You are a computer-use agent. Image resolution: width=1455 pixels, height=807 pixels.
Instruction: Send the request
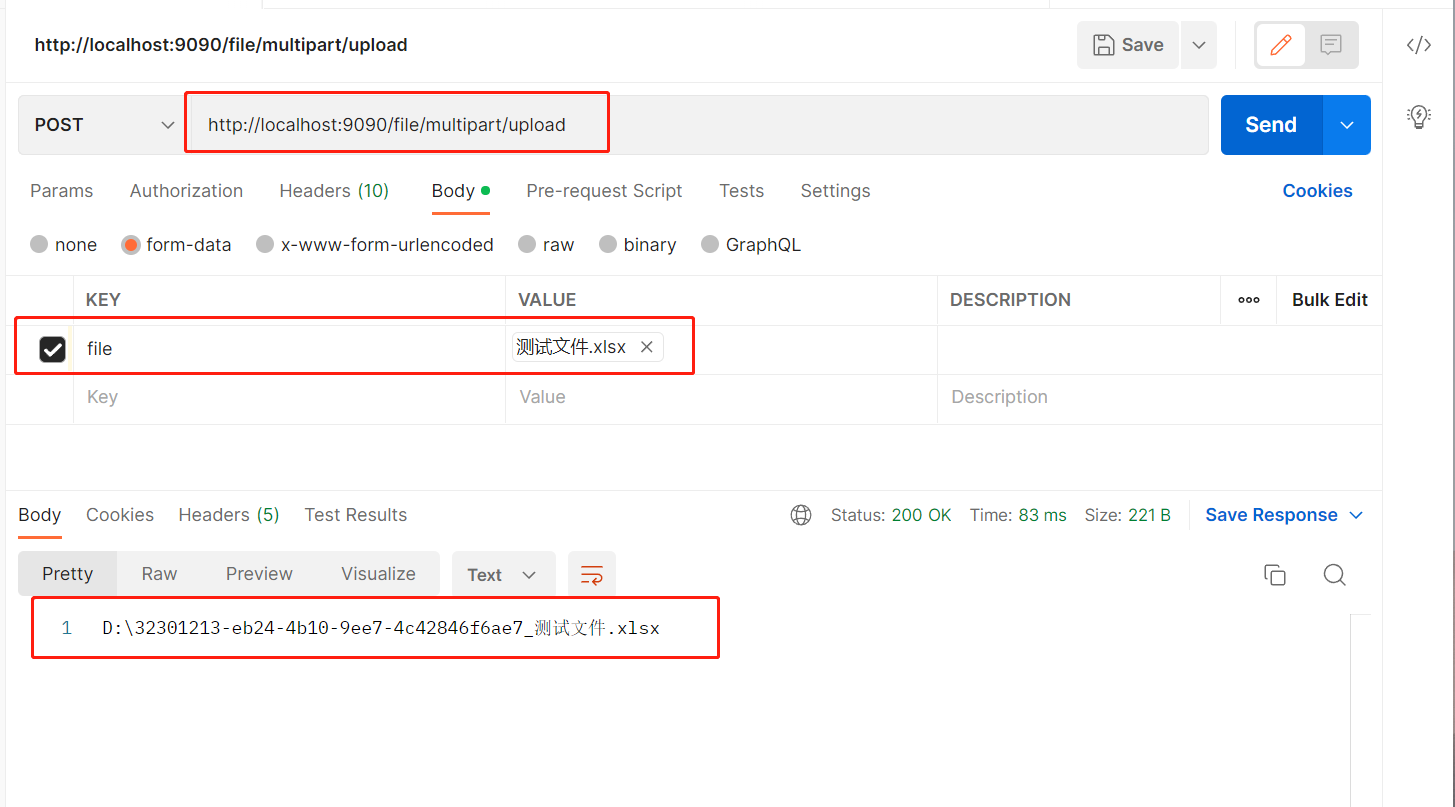(x=1271, y=125)
